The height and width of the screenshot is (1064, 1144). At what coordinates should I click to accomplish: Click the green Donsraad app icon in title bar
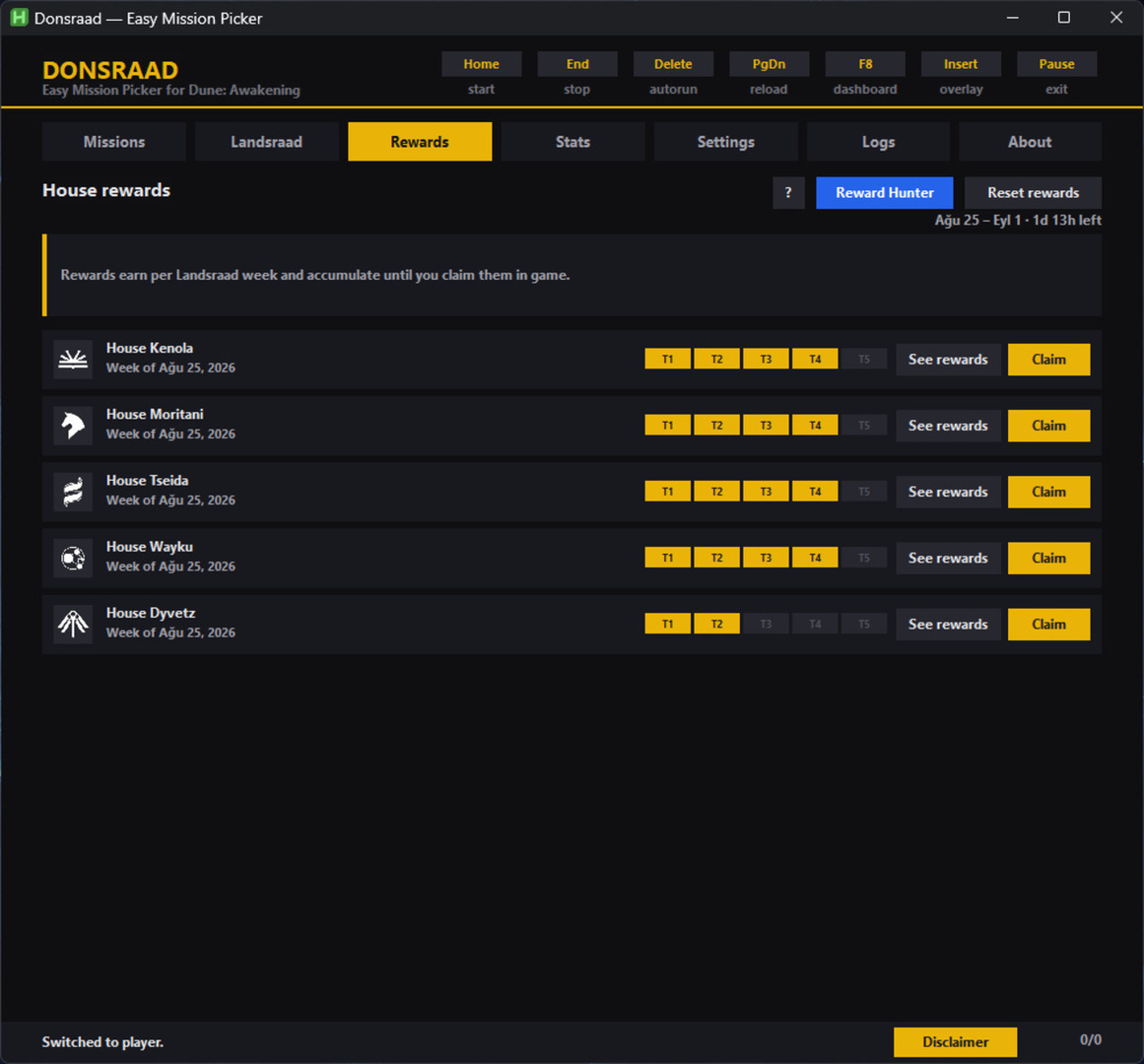[19, 18]
